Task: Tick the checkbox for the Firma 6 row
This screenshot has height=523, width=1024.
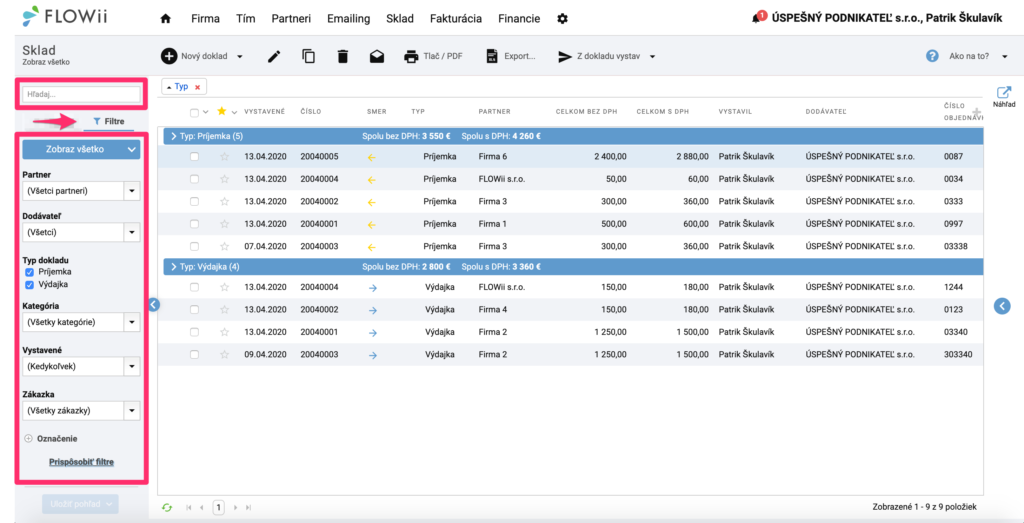Action: (x=194, y=157)
